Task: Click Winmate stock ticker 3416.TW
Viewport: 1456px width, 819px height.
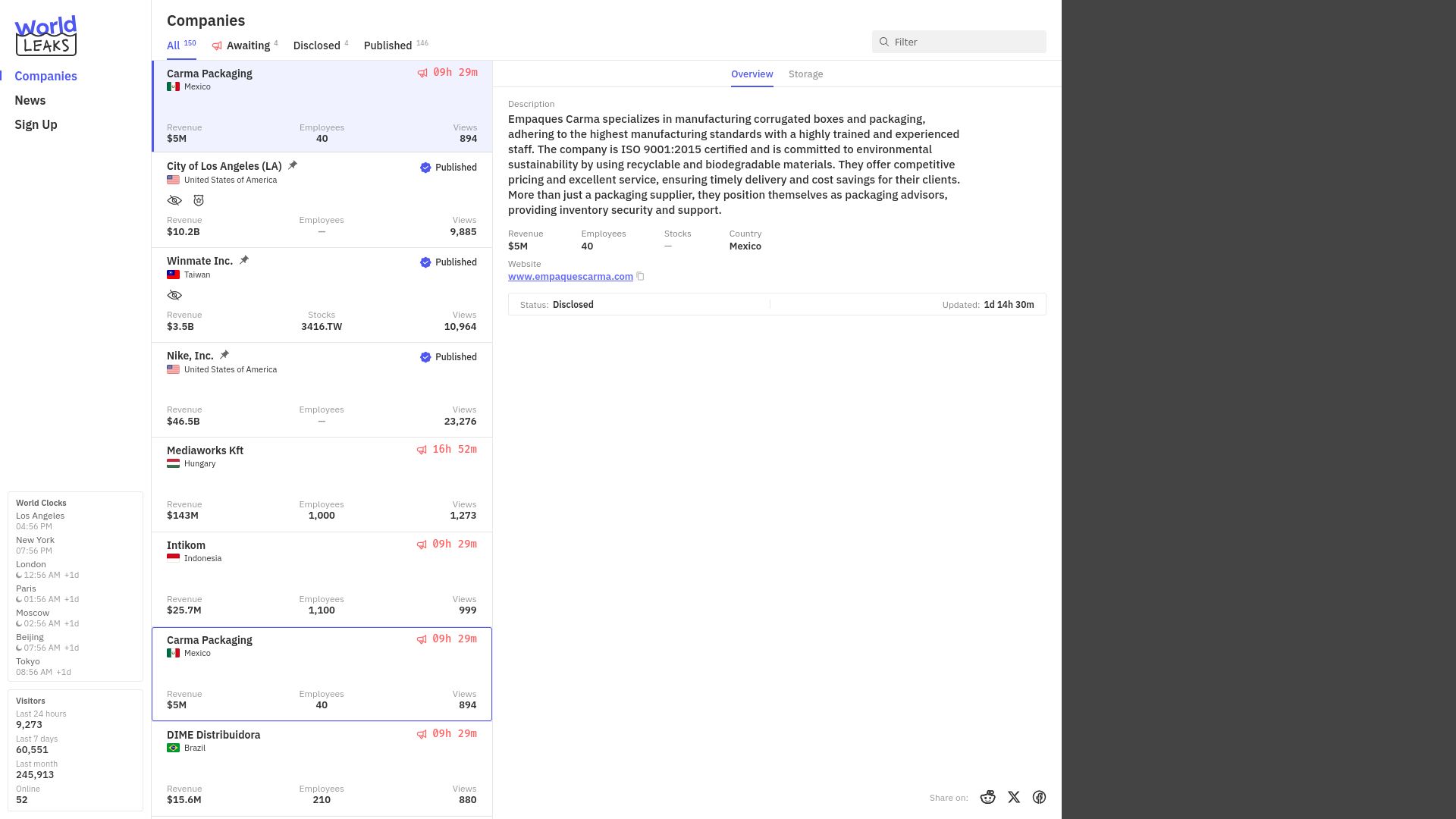Action: [x=322, y=327]
